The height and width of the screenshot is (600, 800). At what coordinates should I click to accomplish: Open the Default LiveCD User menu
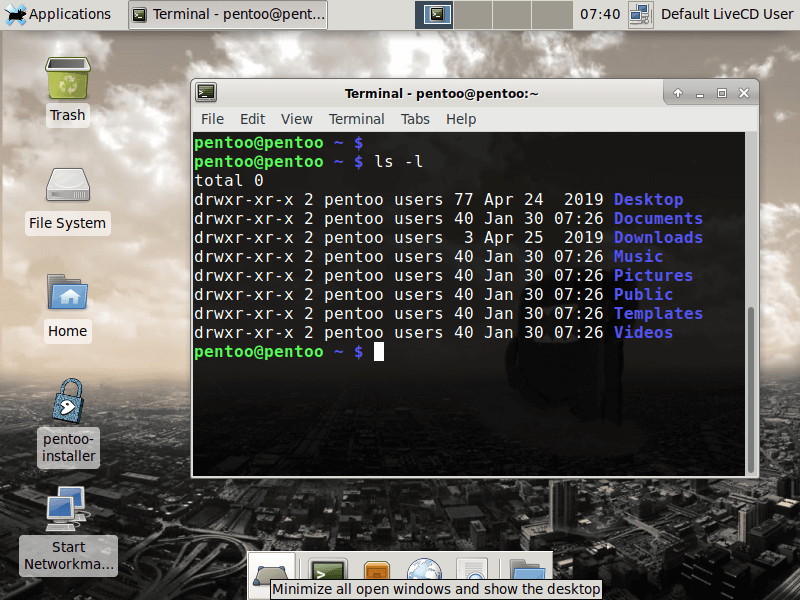[727, 14]
